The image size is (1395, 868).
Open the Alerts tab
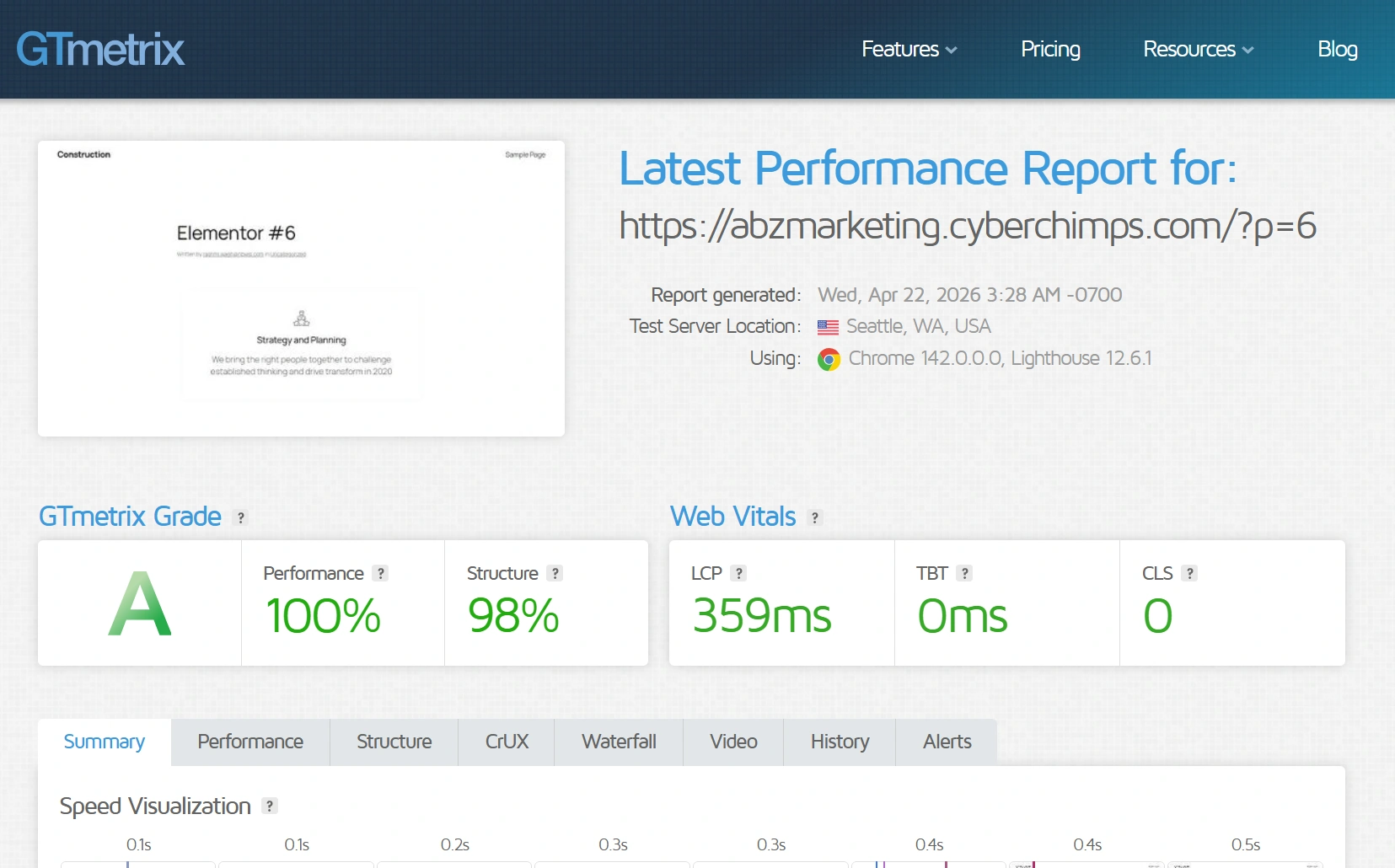(947, 742)
